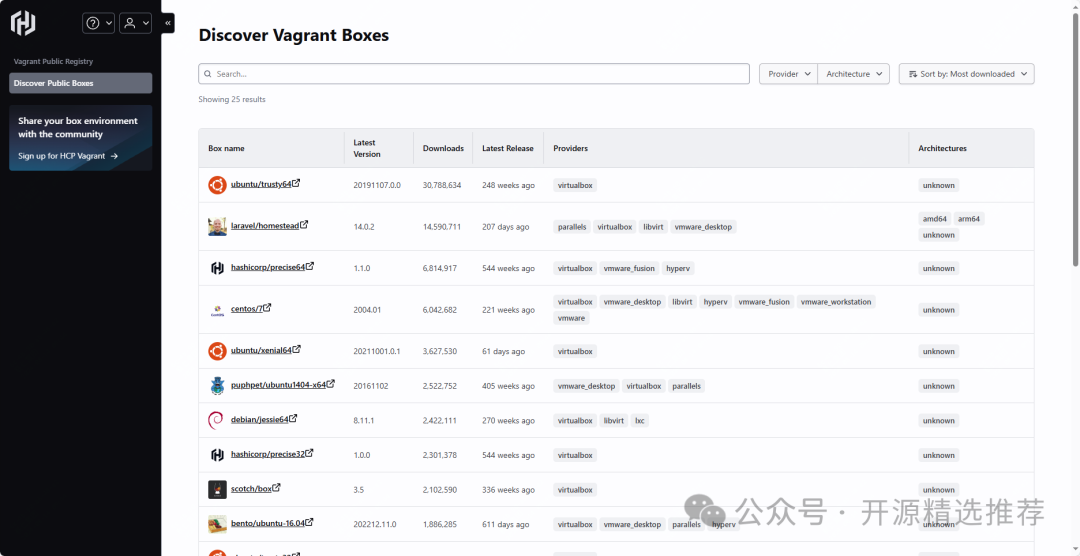The width and height of the screenshot is (1080, 556).
Task: Click the magnifier icon in the search field
Action: pos(208,74)
